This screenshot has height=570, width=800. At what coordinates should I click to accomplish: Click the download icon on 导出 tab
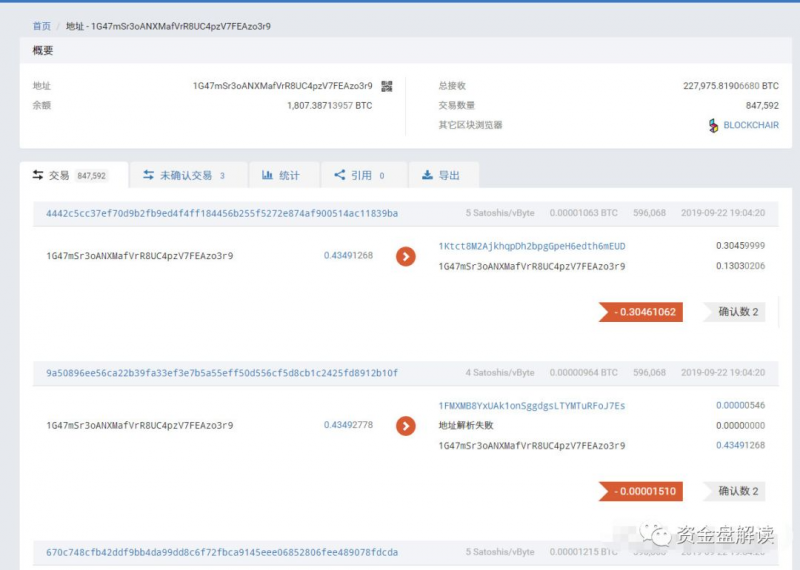428,175
